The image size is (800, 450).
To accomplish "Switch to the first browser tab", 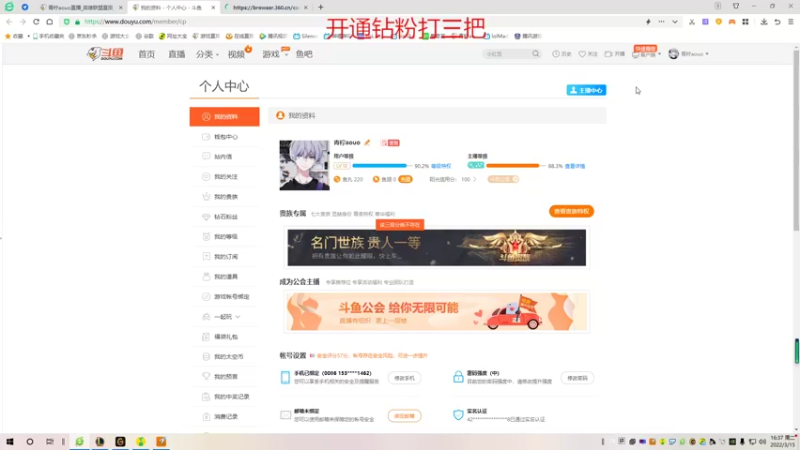I will coord(82,8).
